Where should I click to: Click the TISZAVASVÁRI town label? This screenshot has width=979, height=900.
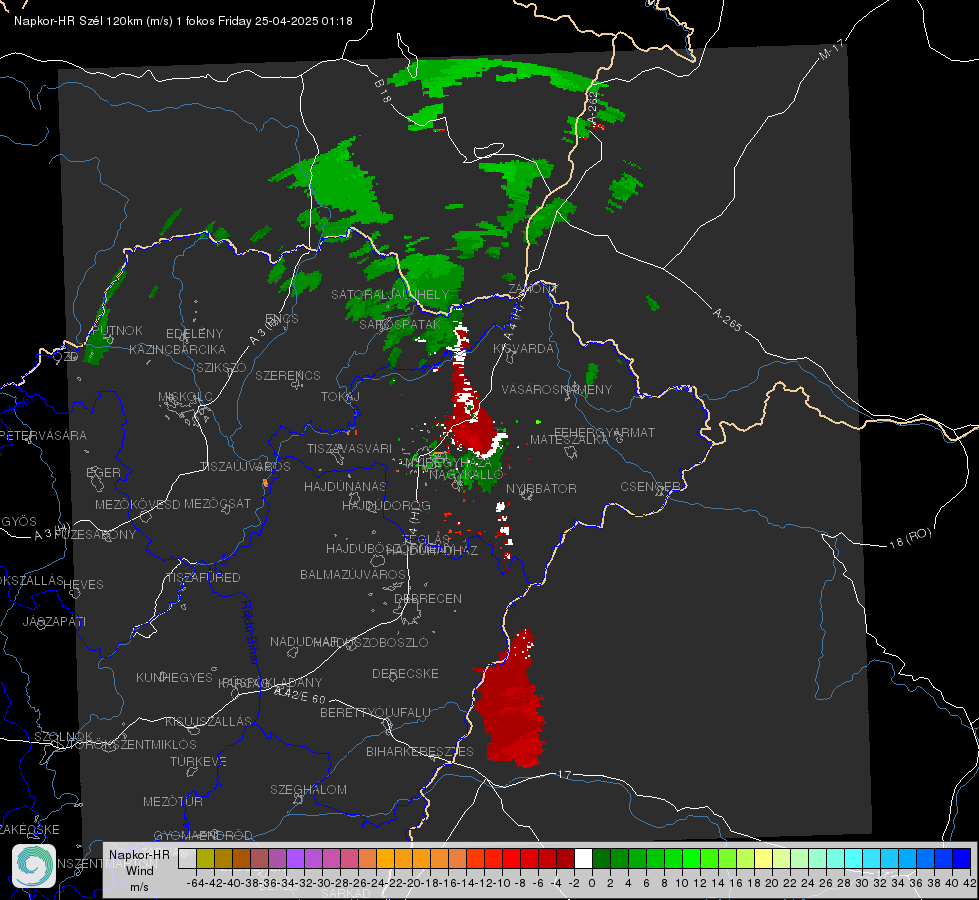[x=350, y=448]
